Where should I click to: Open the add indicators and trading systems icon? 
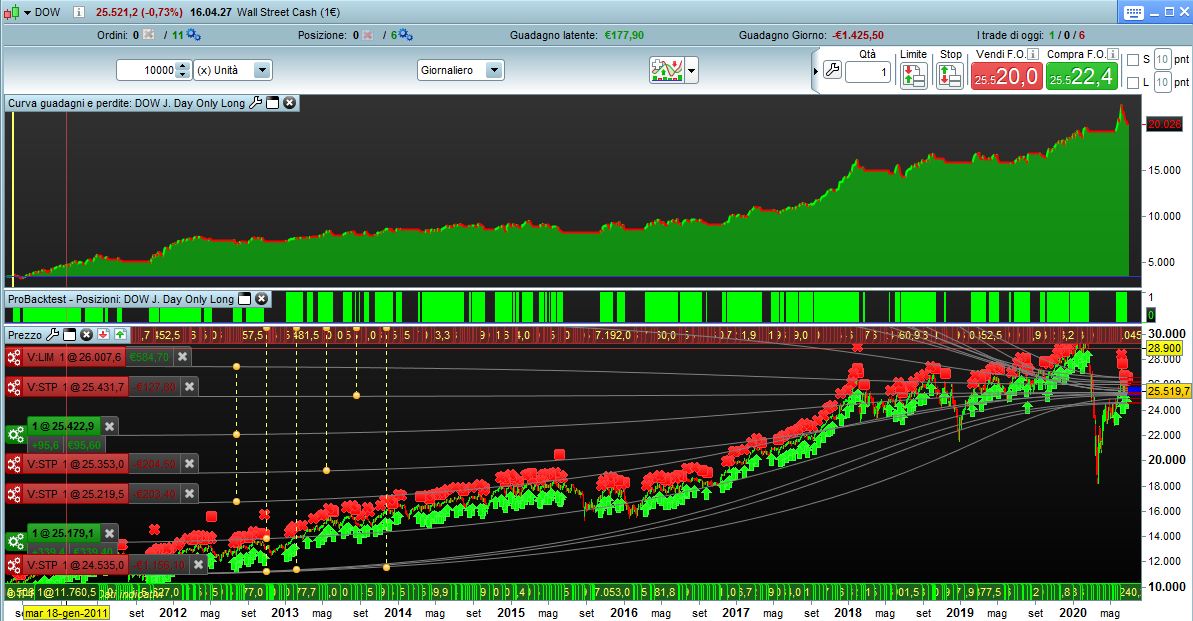pyautogui.click(x=666, y=70)
